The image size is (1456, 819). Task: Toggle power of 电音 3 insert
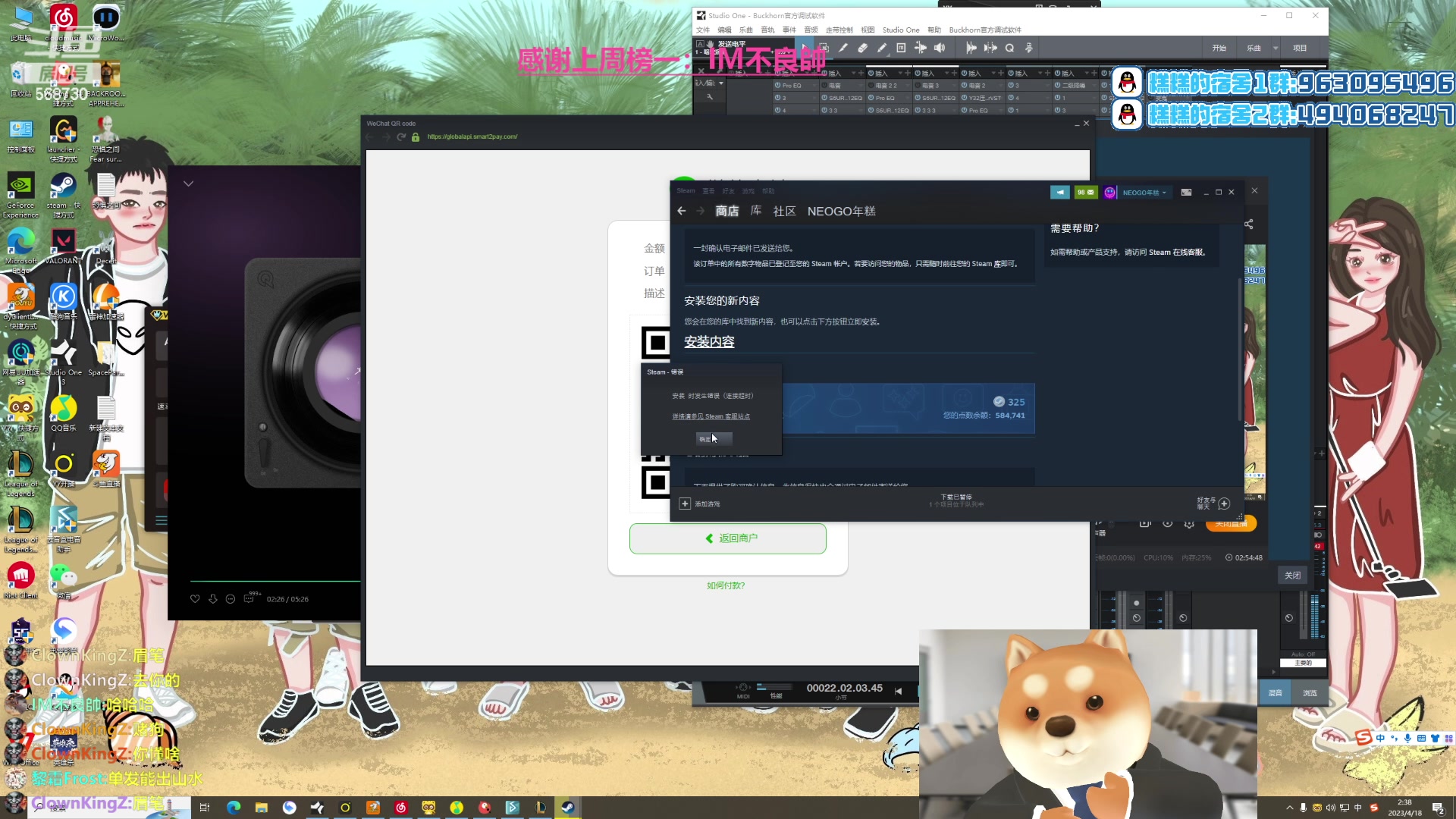coord(918,86)
